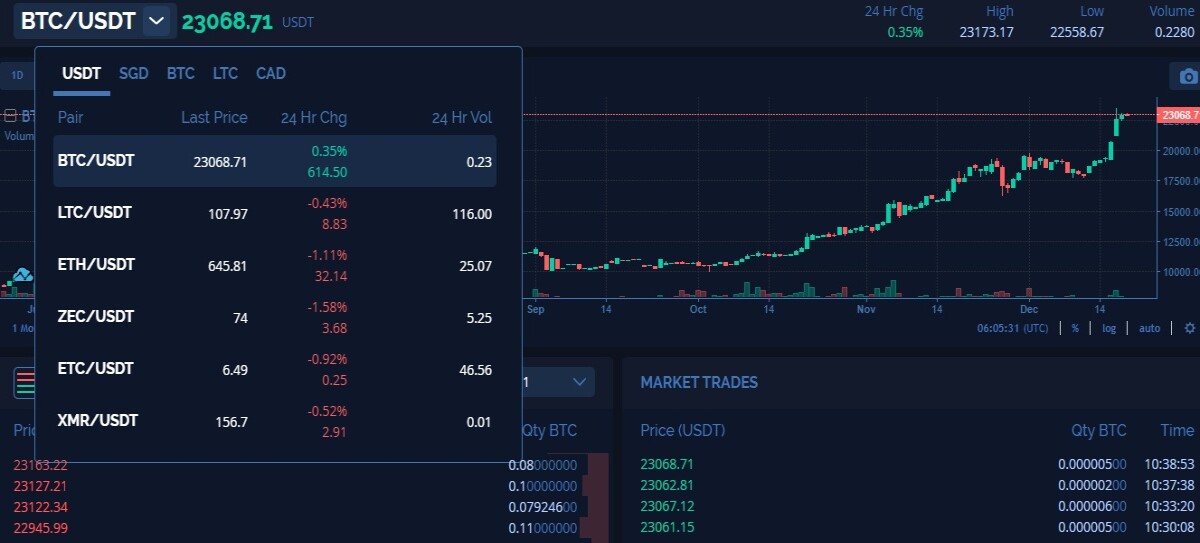
Task: Click the Volume value 0.2280
Action: (1175, 32)
